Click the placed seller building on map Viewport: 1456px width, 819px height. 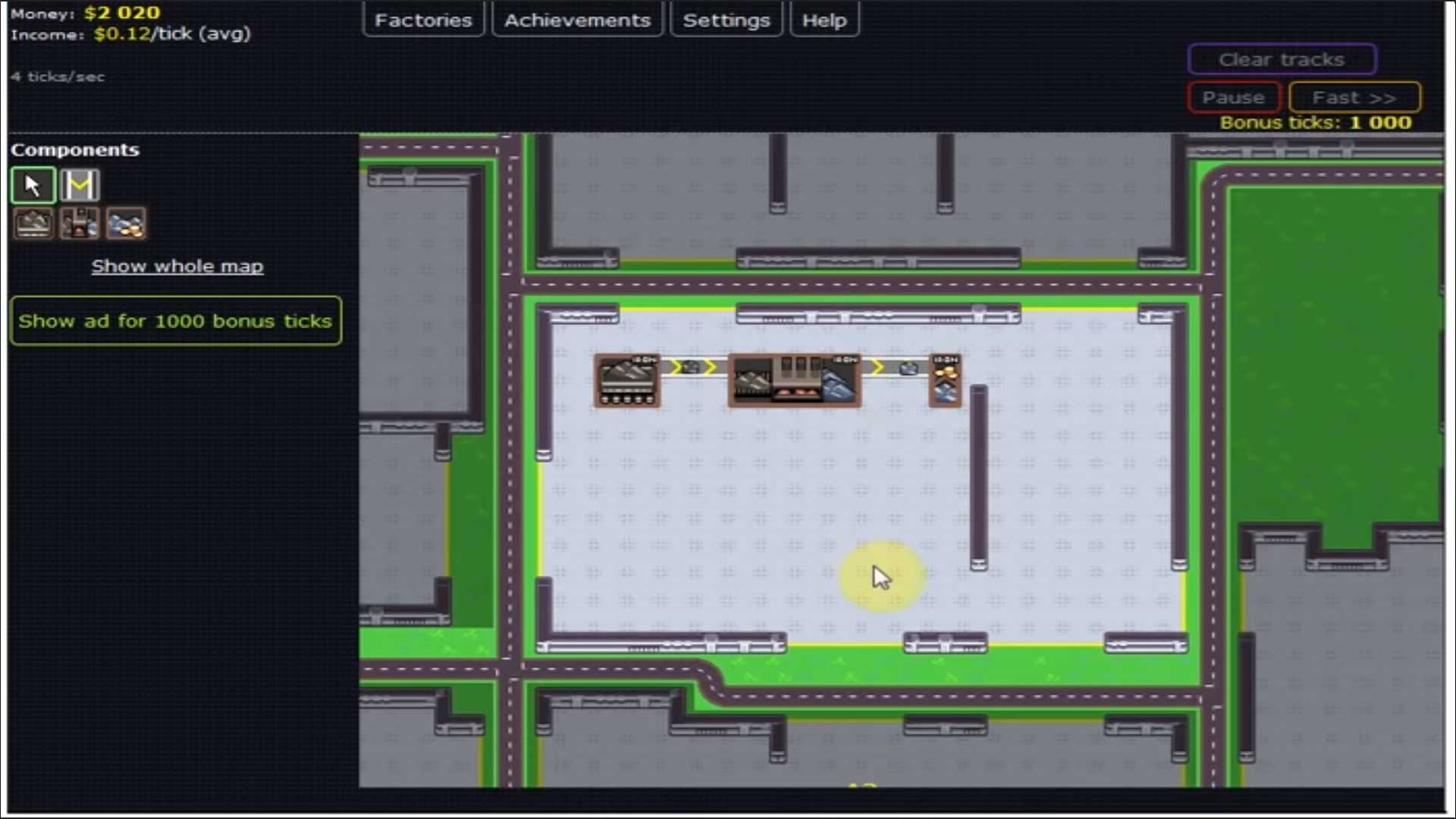[945, 381]
